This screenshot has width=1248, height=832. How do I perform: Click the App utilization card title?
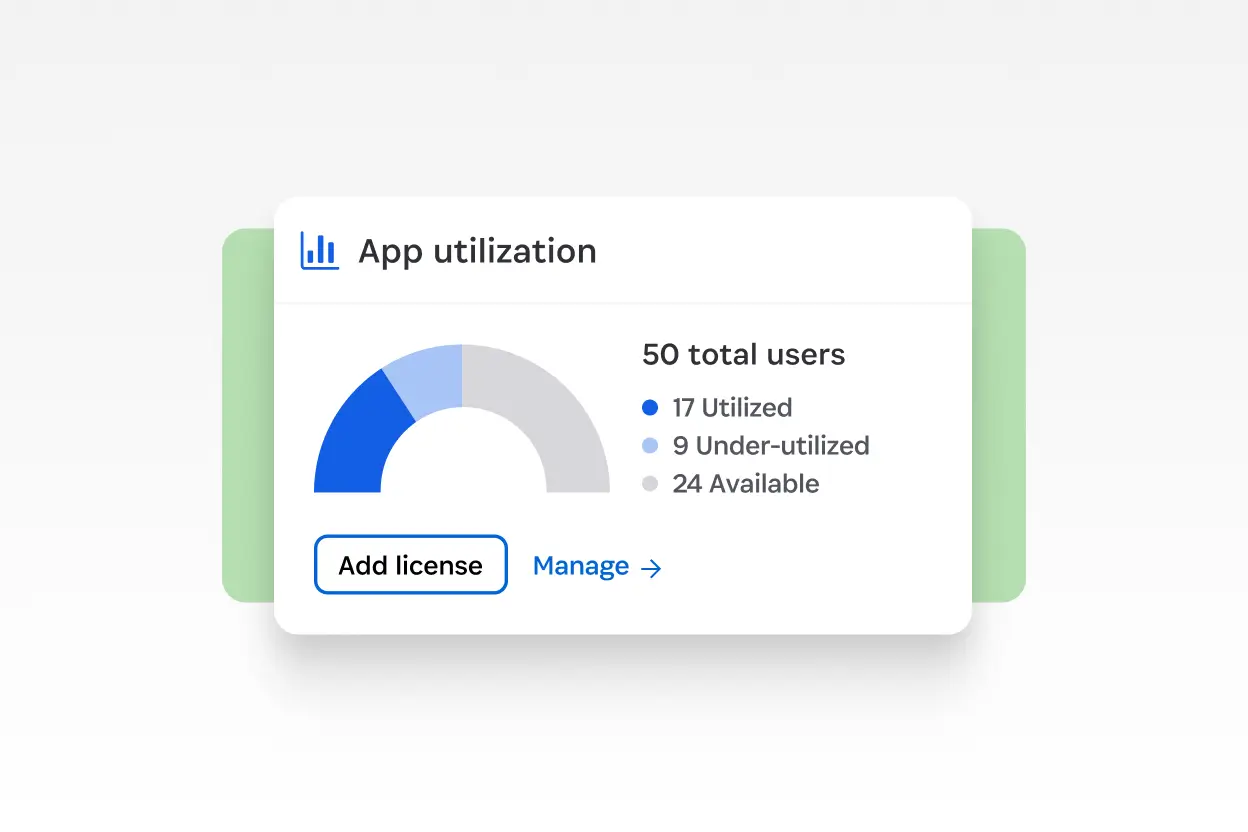477,251
